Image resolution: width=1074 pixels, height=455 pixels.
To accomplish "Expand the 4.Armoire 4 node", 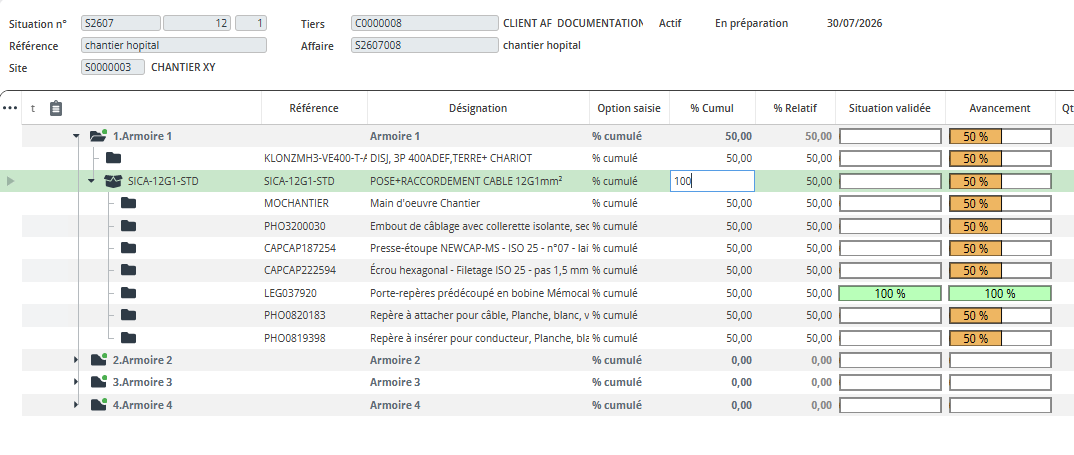I will click(76, 405).
